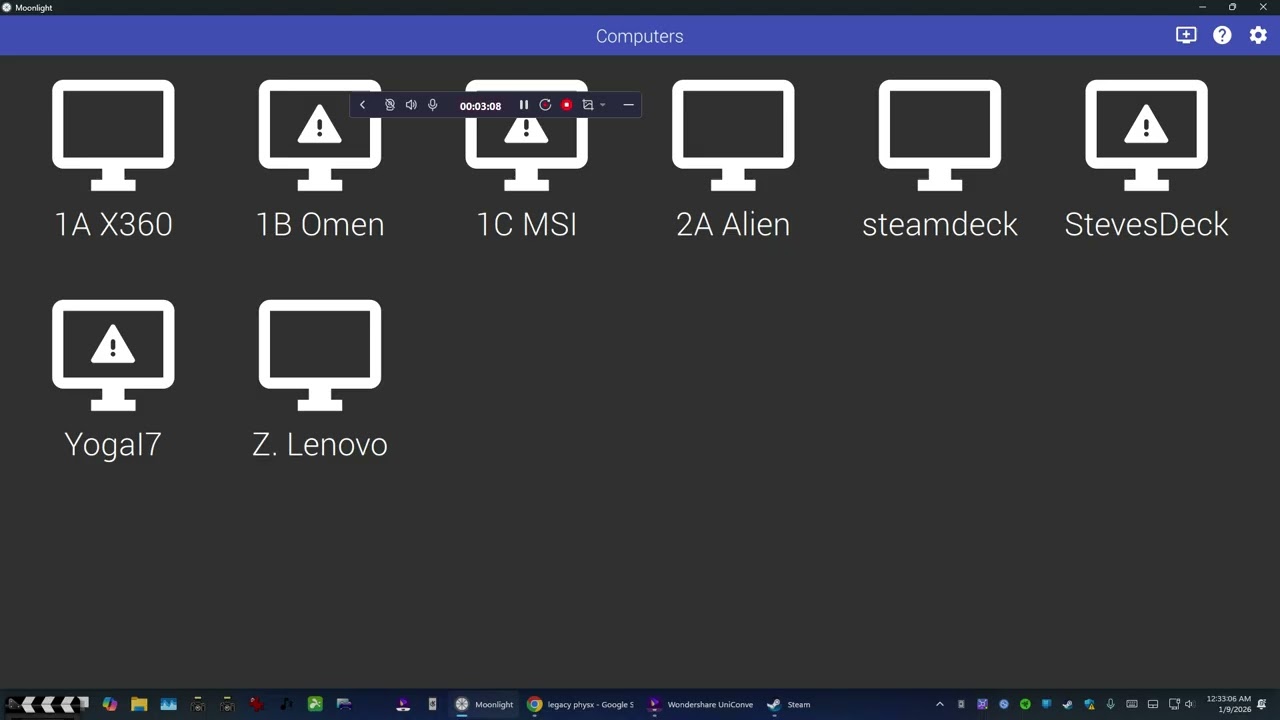Viewport: 1280px width, 720px height.
Task: Switch to Steam in the taskbar
Action: coord(789,704)
